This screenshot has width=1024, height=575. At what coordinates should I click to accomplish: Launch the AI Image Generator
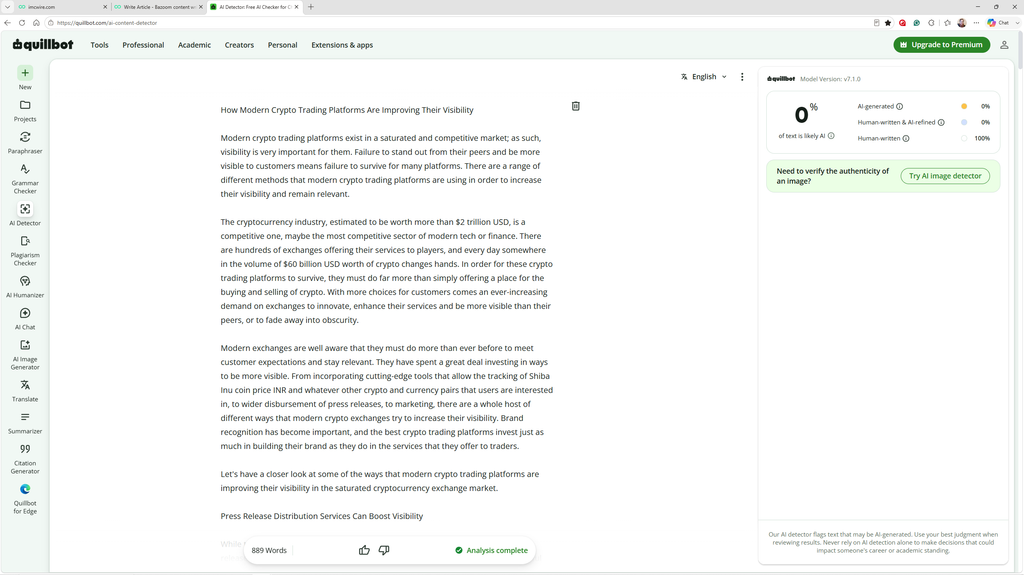click(x=25, y=354)
